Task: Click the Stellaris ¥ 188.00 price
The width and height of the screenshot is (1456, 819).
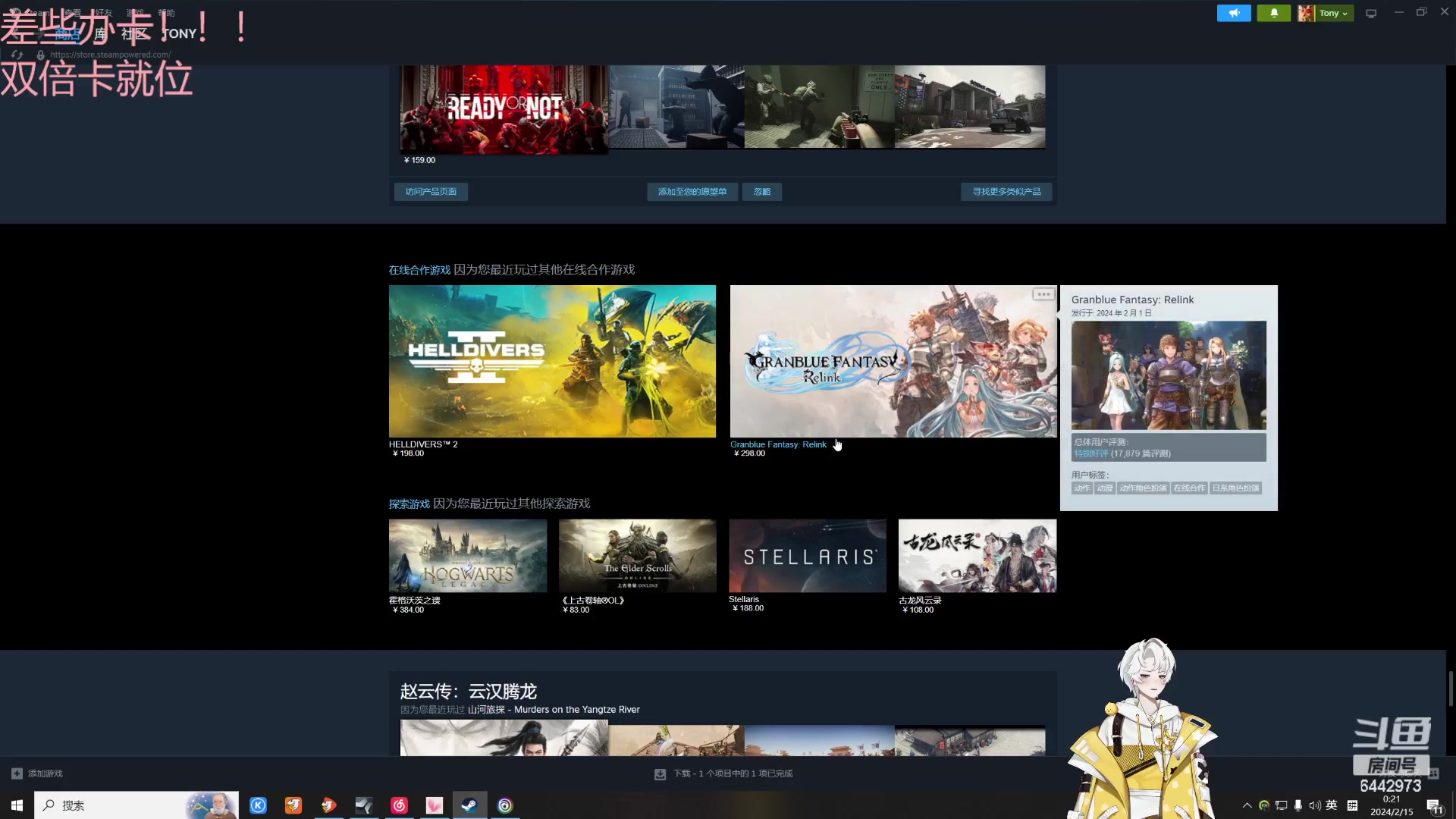Action: click(x=748, y=608)
